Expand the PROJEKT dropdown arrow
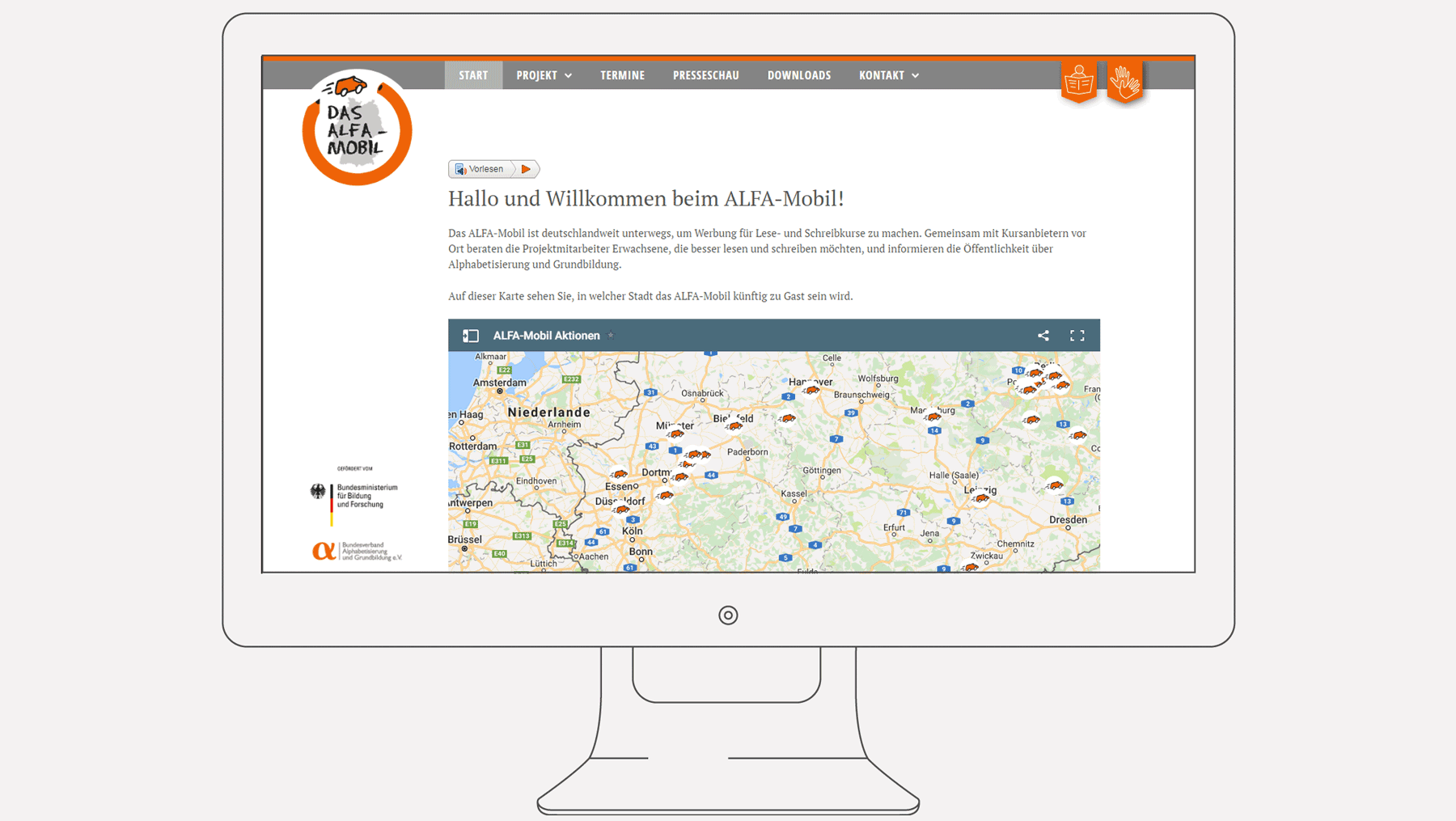 pyautogui.click(x=569, y=76)
